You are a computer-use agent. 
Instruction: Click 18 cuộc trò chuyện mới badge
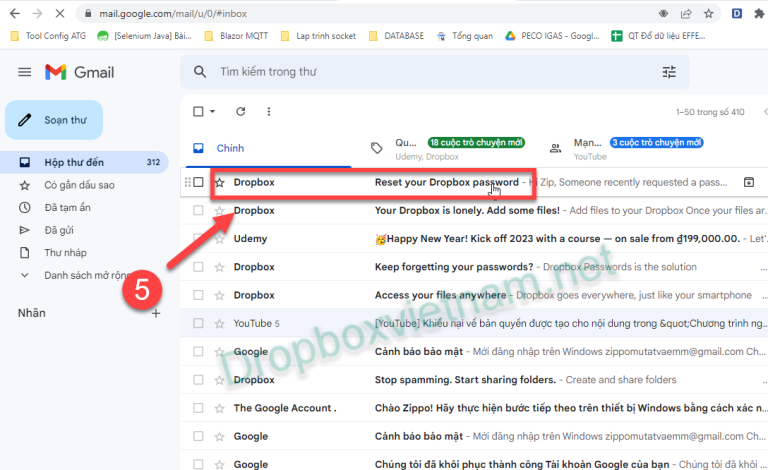click(x=476, y=142)
